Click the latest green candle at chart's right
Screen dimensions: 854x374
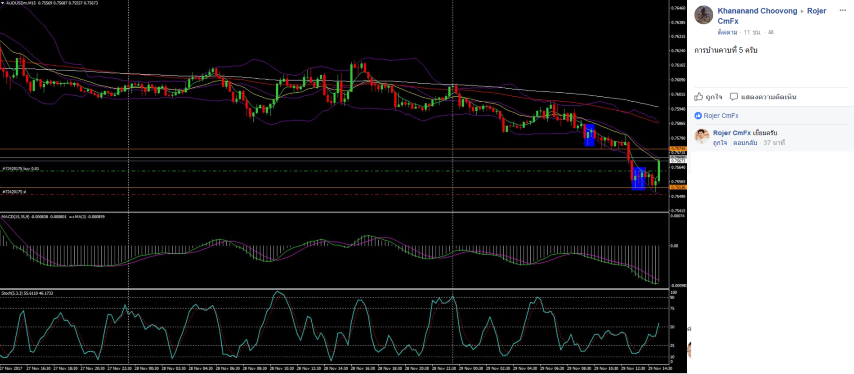pyautogui.click(x=659, y=171)
